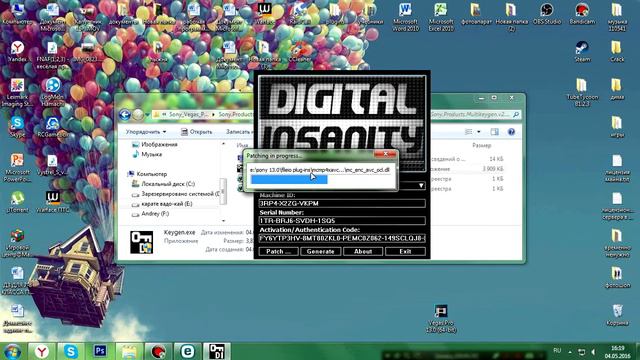
Task: Open the Windows Start button
Action: tap(13, 351)
